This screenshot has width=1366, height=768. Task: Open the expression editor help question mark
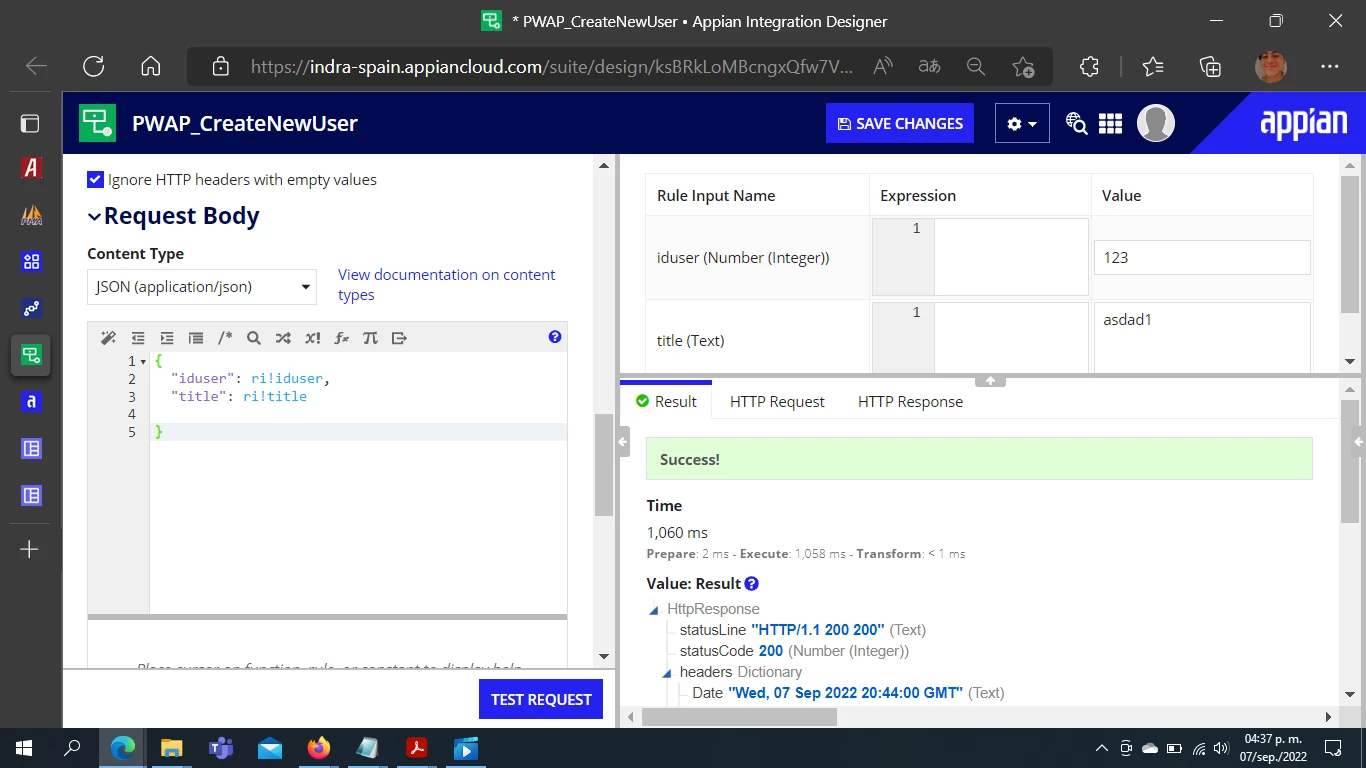coord(555,337)
